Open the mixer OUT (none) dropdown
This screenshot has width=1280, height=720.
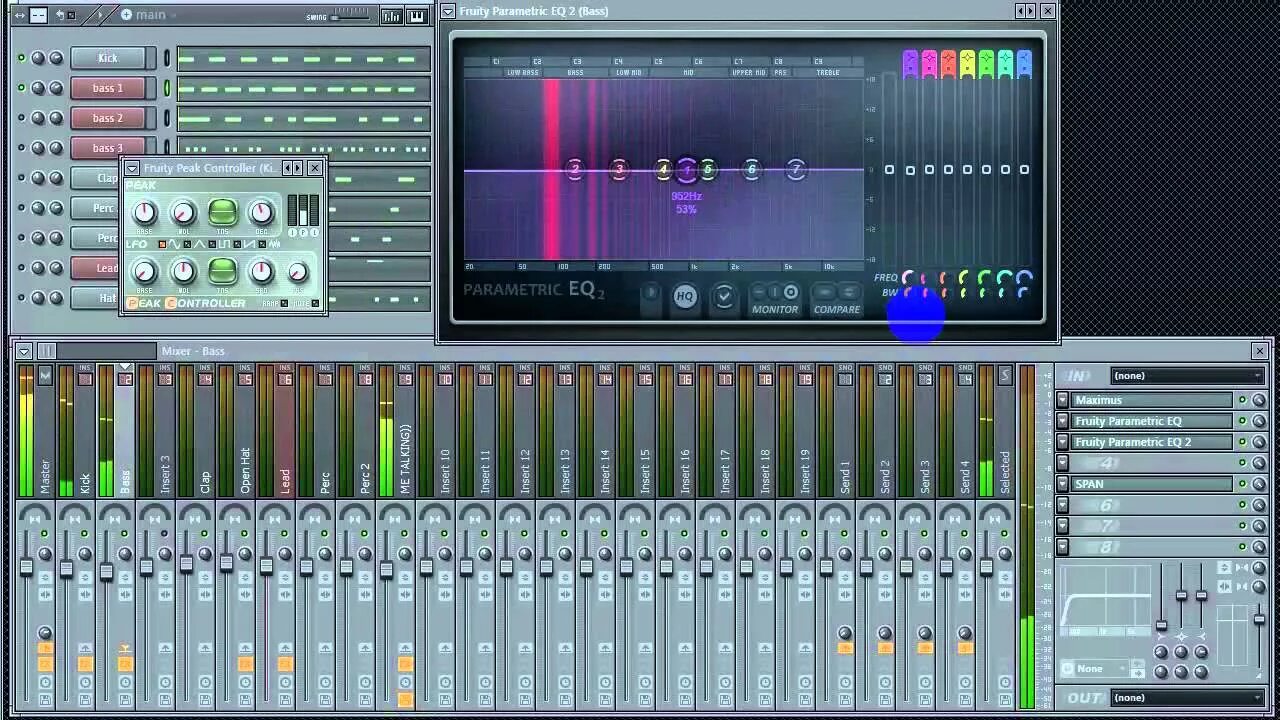pyautogui.click(x=1187, y=698)
